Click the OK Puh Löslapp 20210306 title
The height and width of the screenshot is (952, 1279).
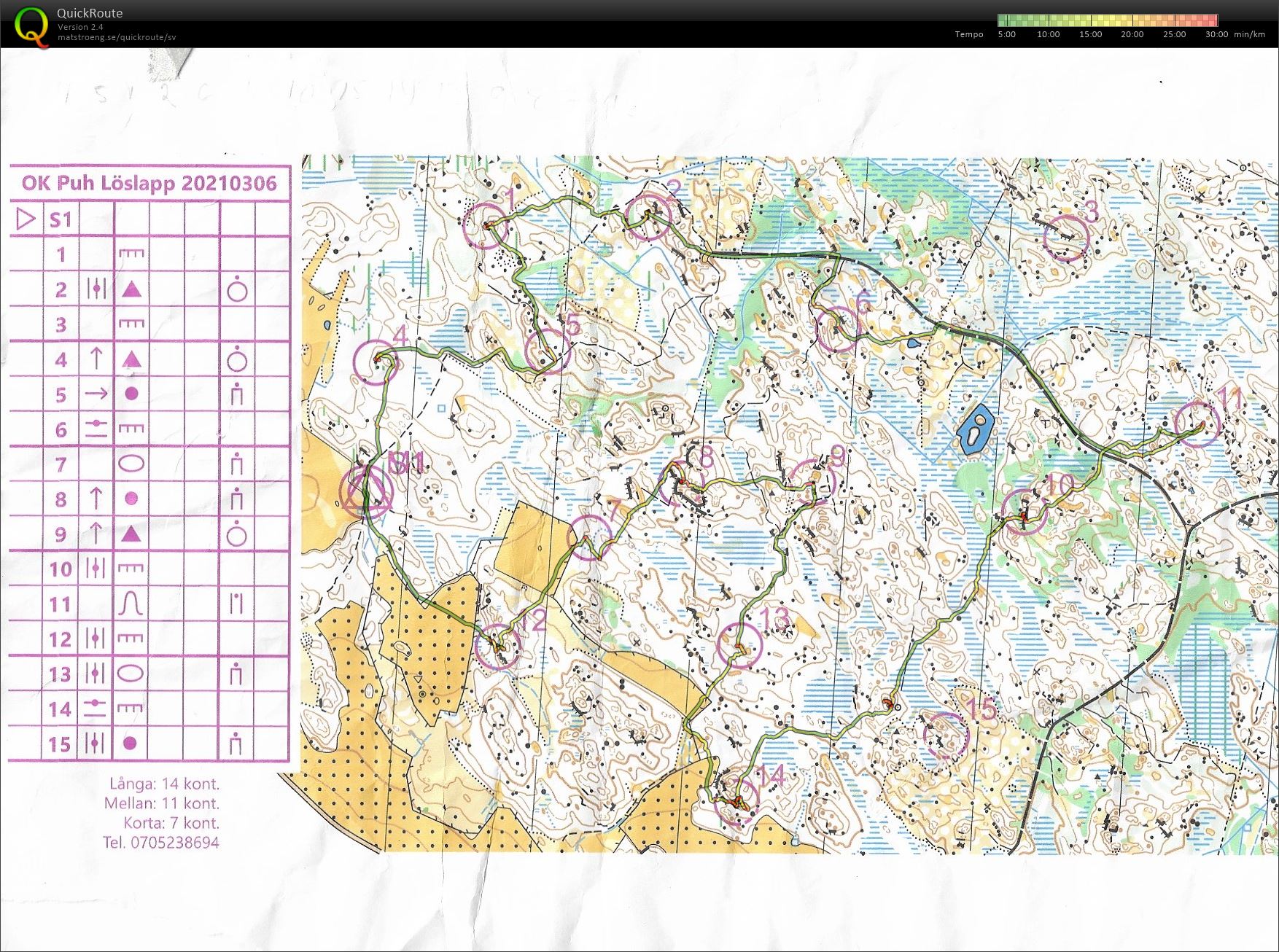coord(149,182)
